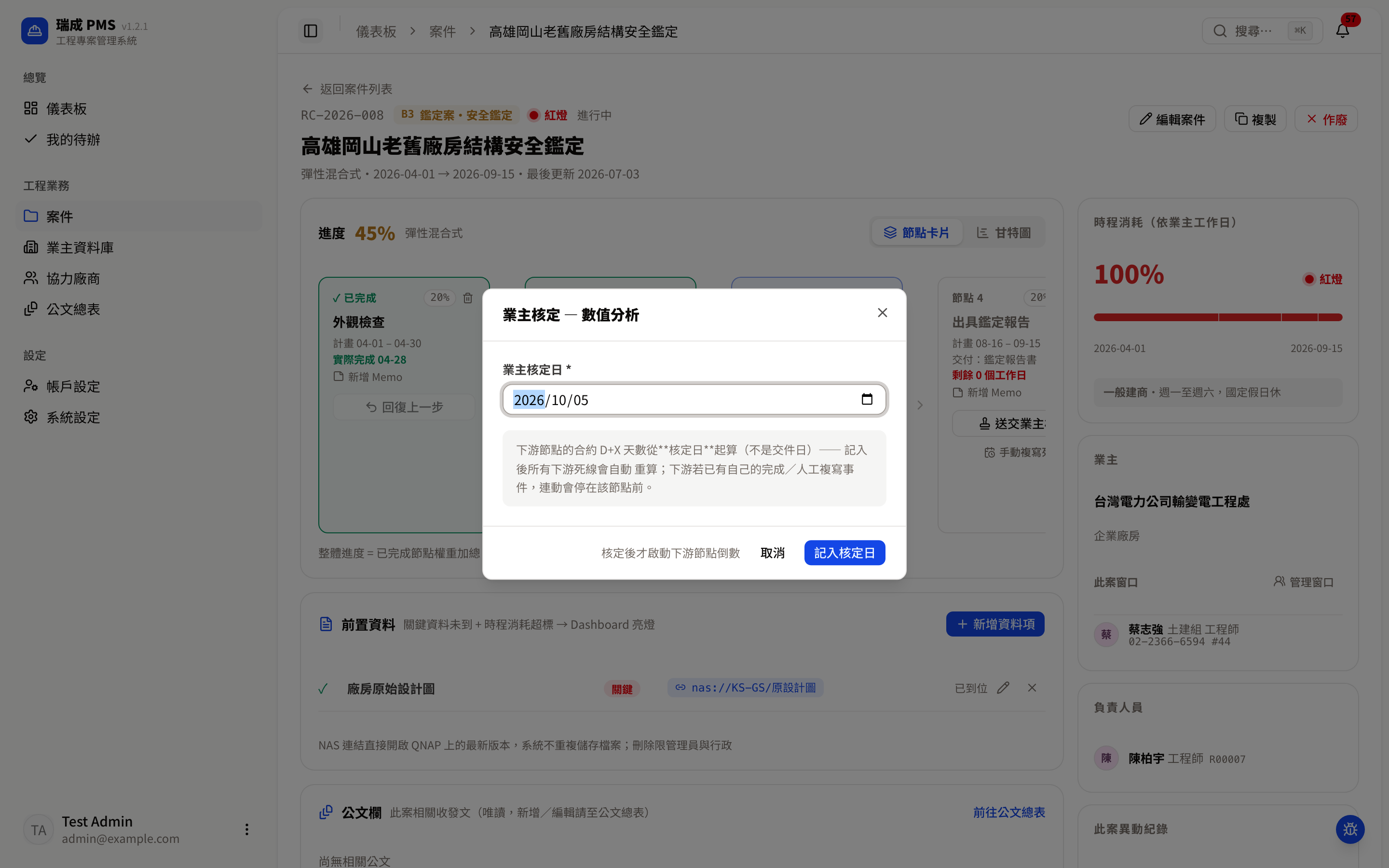Remove 廠房原始設計圖 with X icon
The height and width of the screenshot is (868, 1389).
pos(1032,688)
